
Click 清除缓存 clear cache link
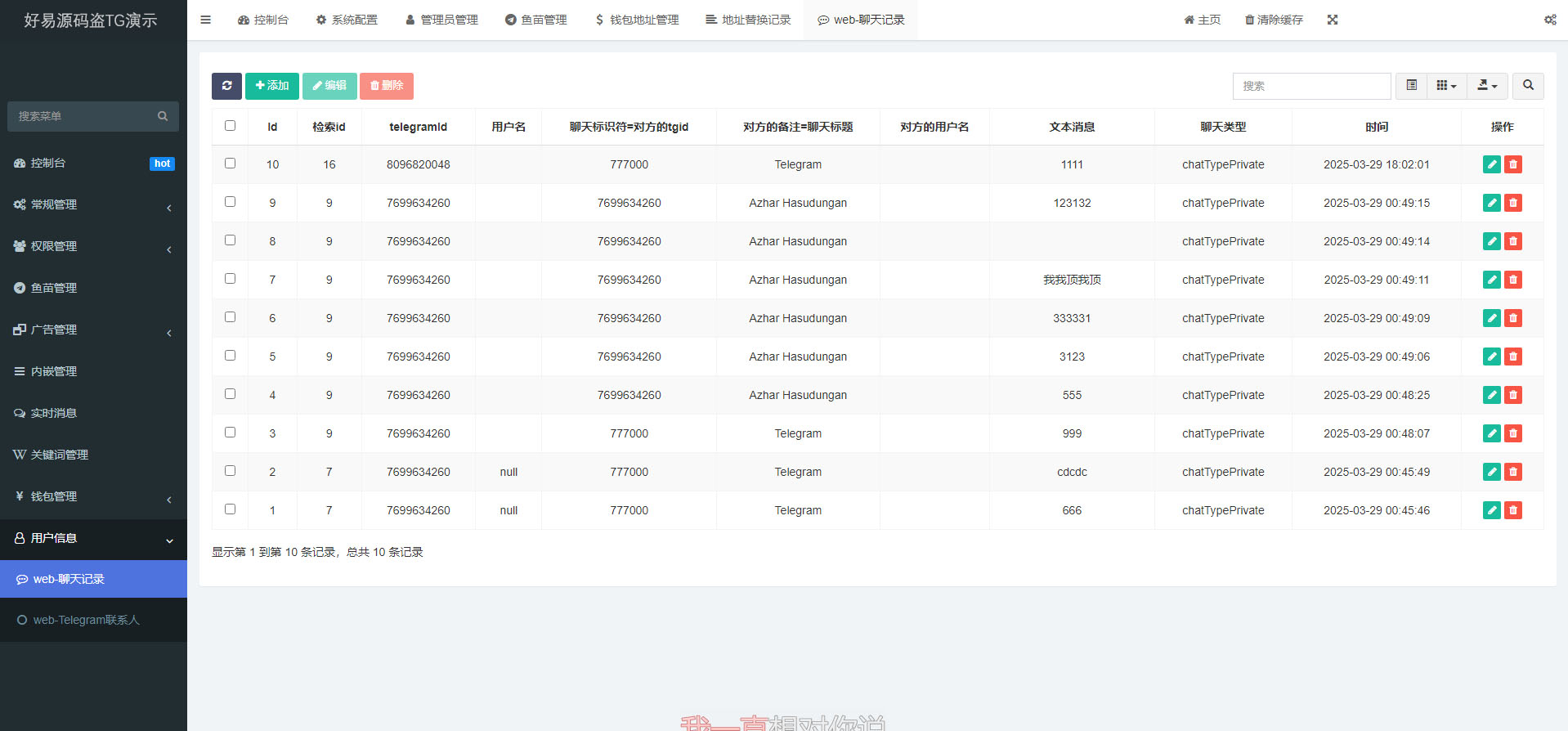click(1274, 20)
